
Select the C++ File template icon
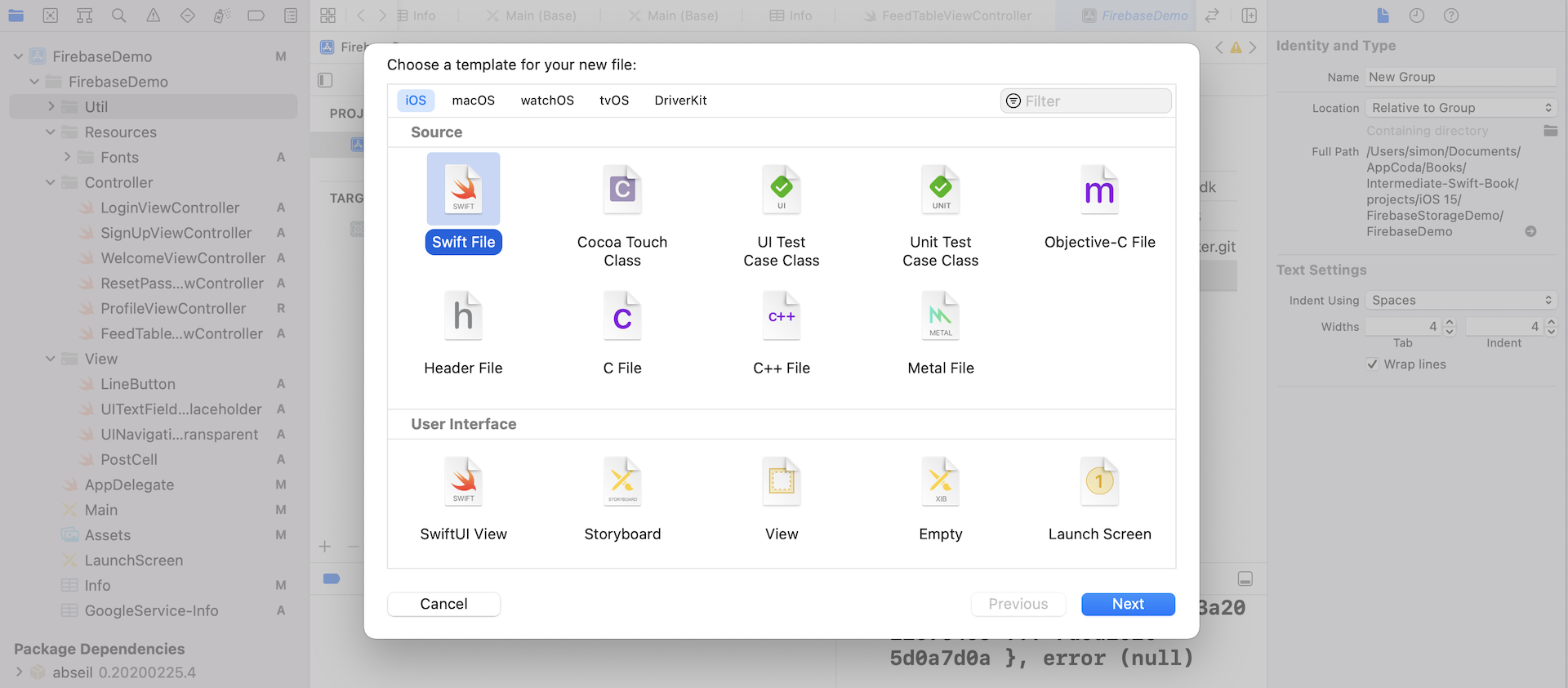781,316
